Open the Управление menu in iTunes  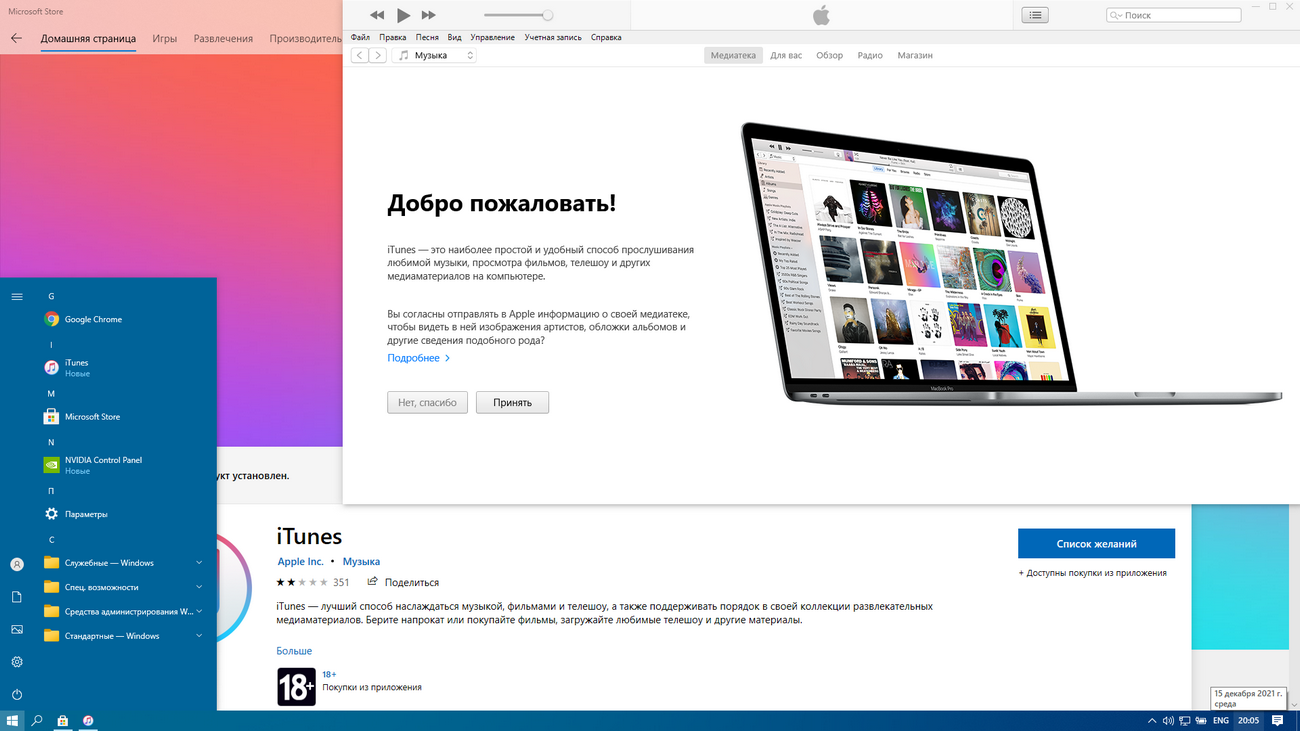click(493, 37)
